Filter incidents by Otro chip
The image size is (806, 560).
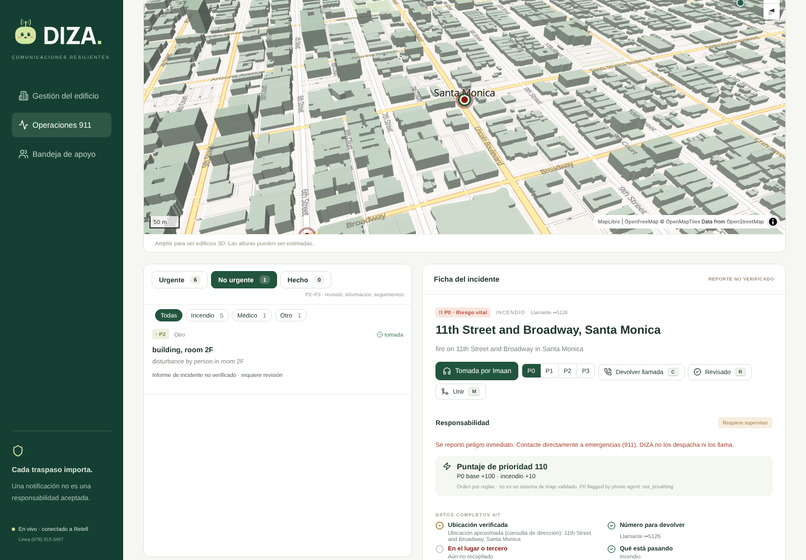tap(290, 315)
